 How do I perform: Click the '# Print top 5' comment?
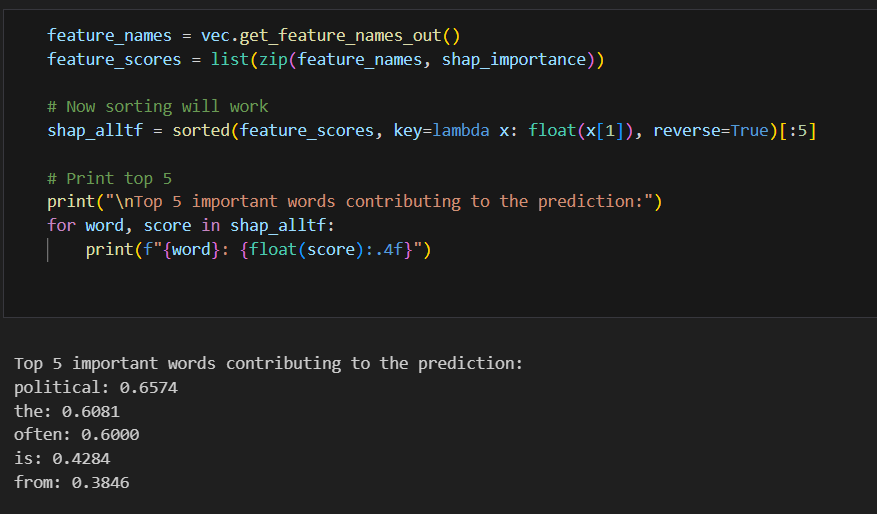pyautogui.click(x=109, y=178)
